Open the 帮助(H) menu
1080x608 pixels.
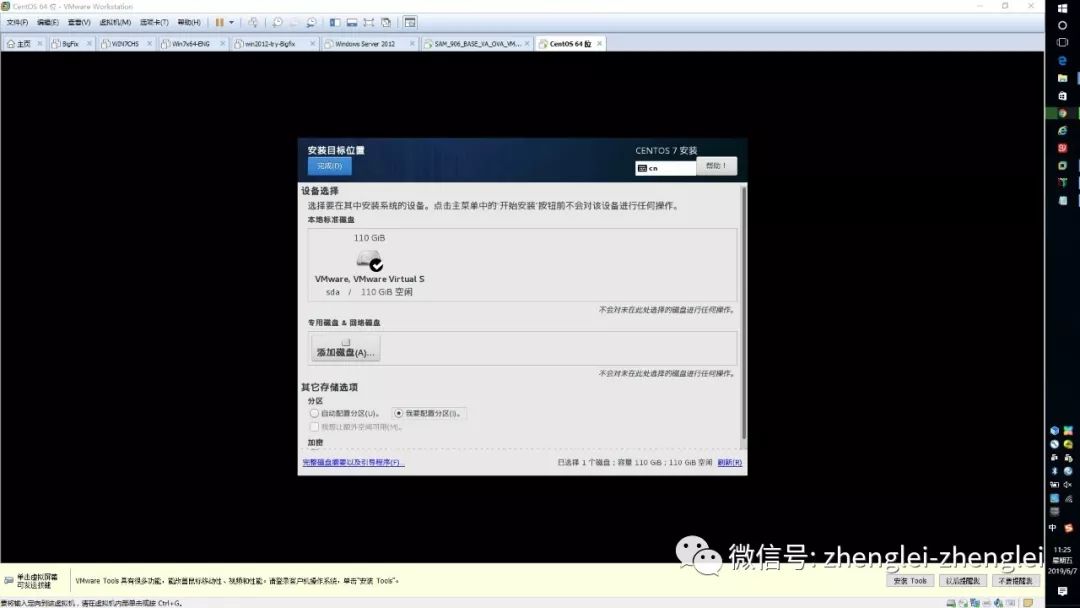point(189,23)
